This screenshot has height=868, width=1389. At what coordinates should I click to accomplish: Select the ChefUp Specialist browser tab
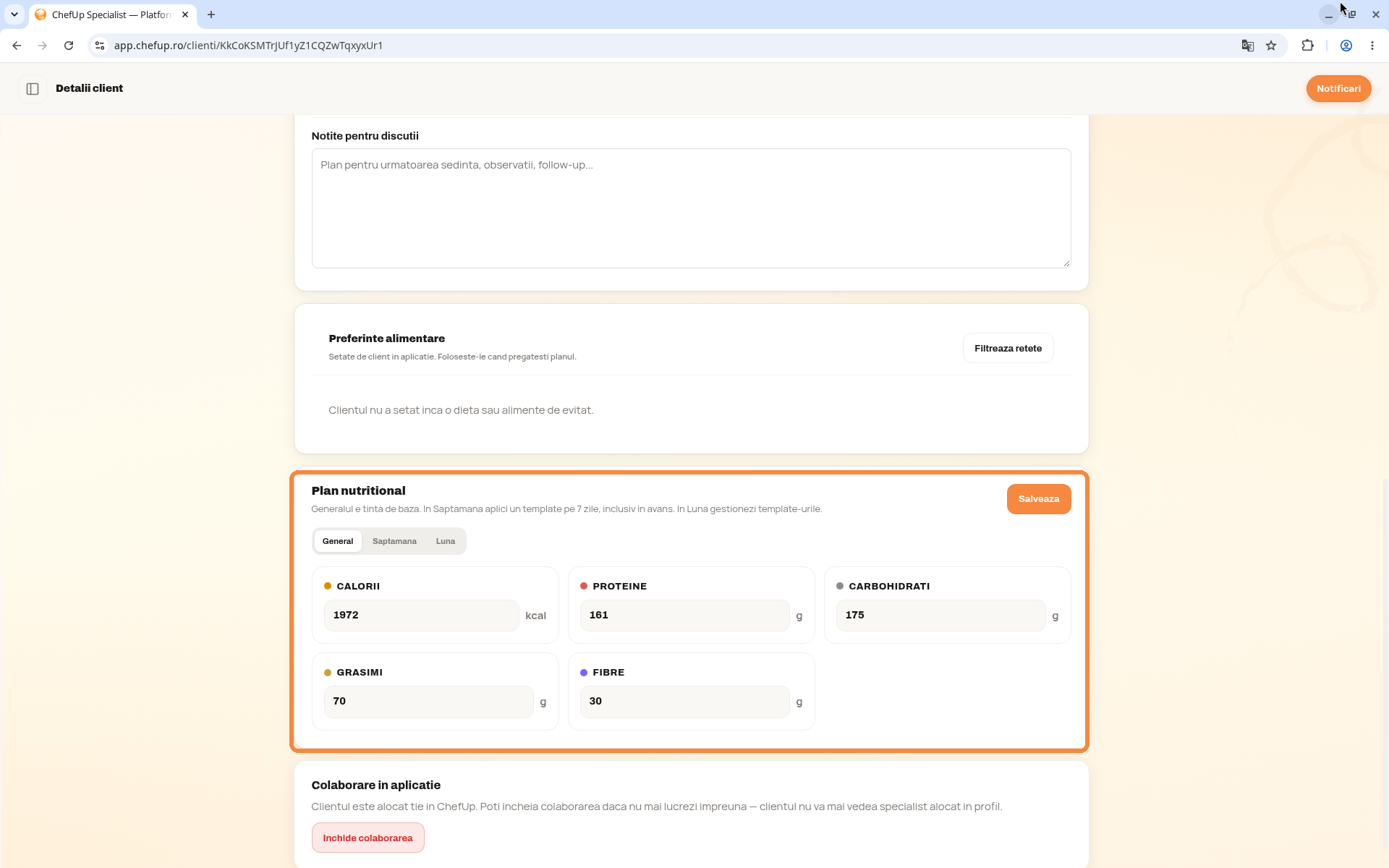[x=112, y=14]
